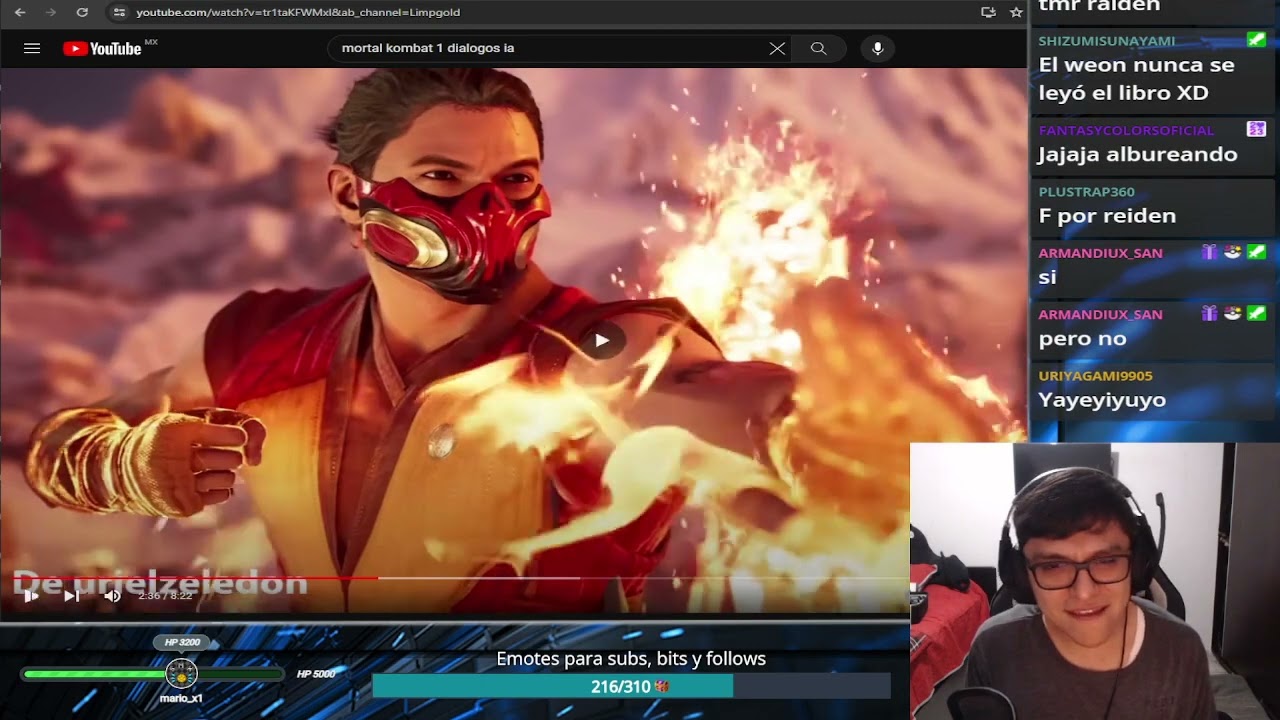Click the mario_x1 HP bar marker
This screenshot has height=720, width=1280.
[x=181, y=673]
